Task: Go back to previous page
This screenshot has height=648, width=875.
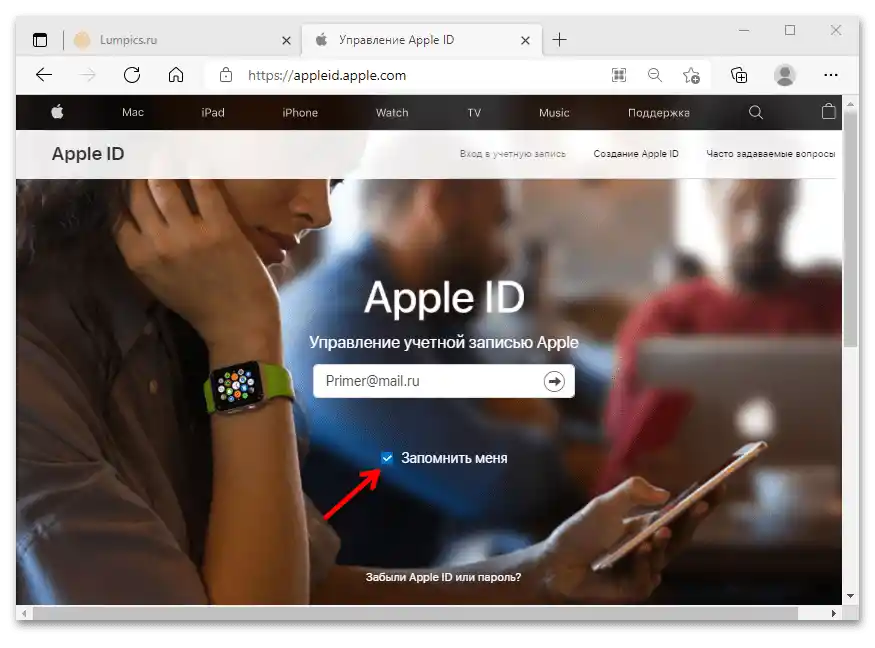Action: tap(44, 75)
